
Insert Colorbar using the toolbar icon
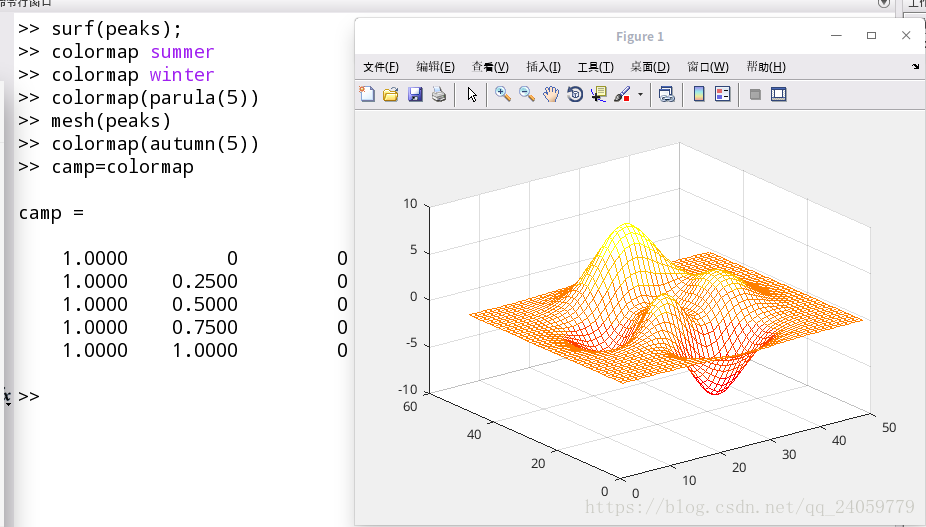click(699, 95)
